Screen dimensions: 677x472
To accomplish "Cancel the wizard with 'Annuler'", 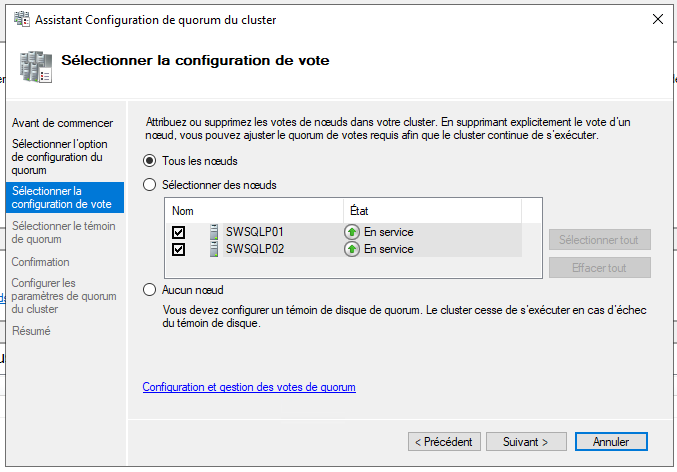I will tap(611, 442).
